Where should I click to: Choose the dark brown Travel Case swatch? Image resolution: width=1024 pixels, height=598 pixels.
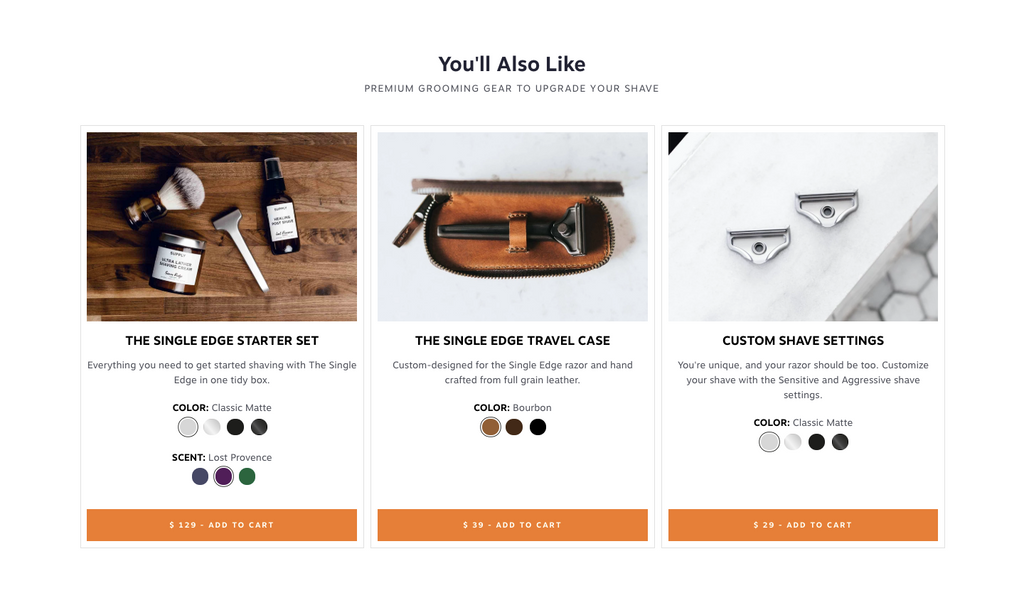pos(514,427)
